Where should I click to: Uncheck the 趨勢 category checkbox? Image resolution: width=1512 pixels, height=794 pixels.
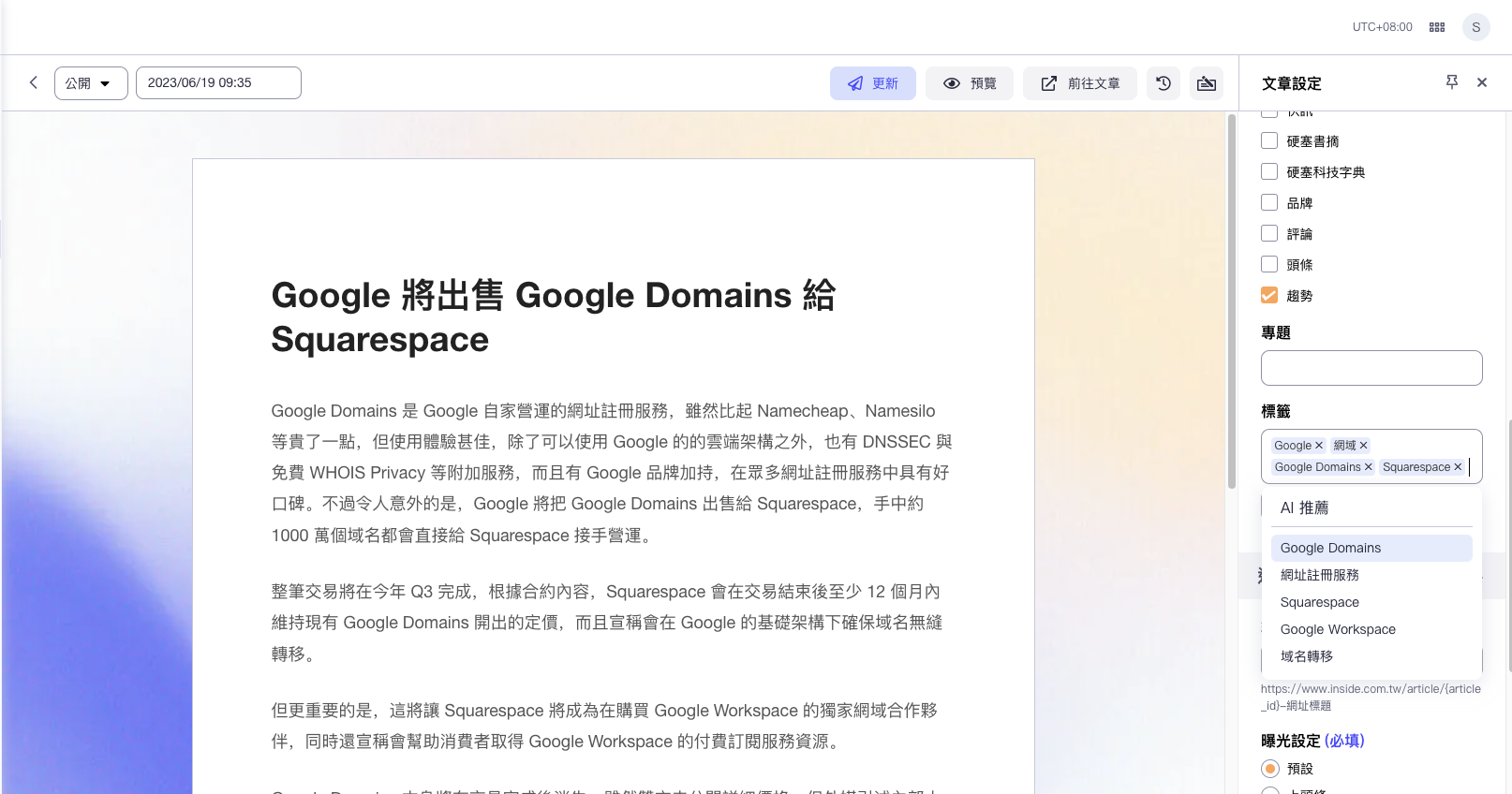(x=1269, y=295)
